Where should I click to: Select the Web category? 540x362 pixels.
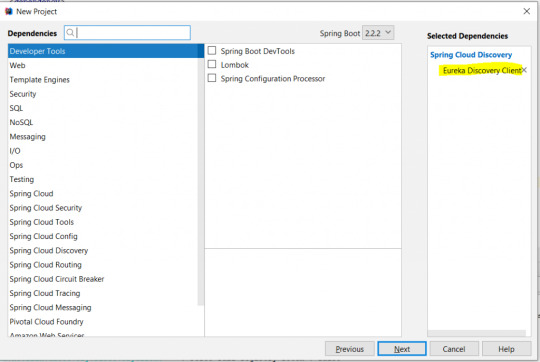click(103, 65)
